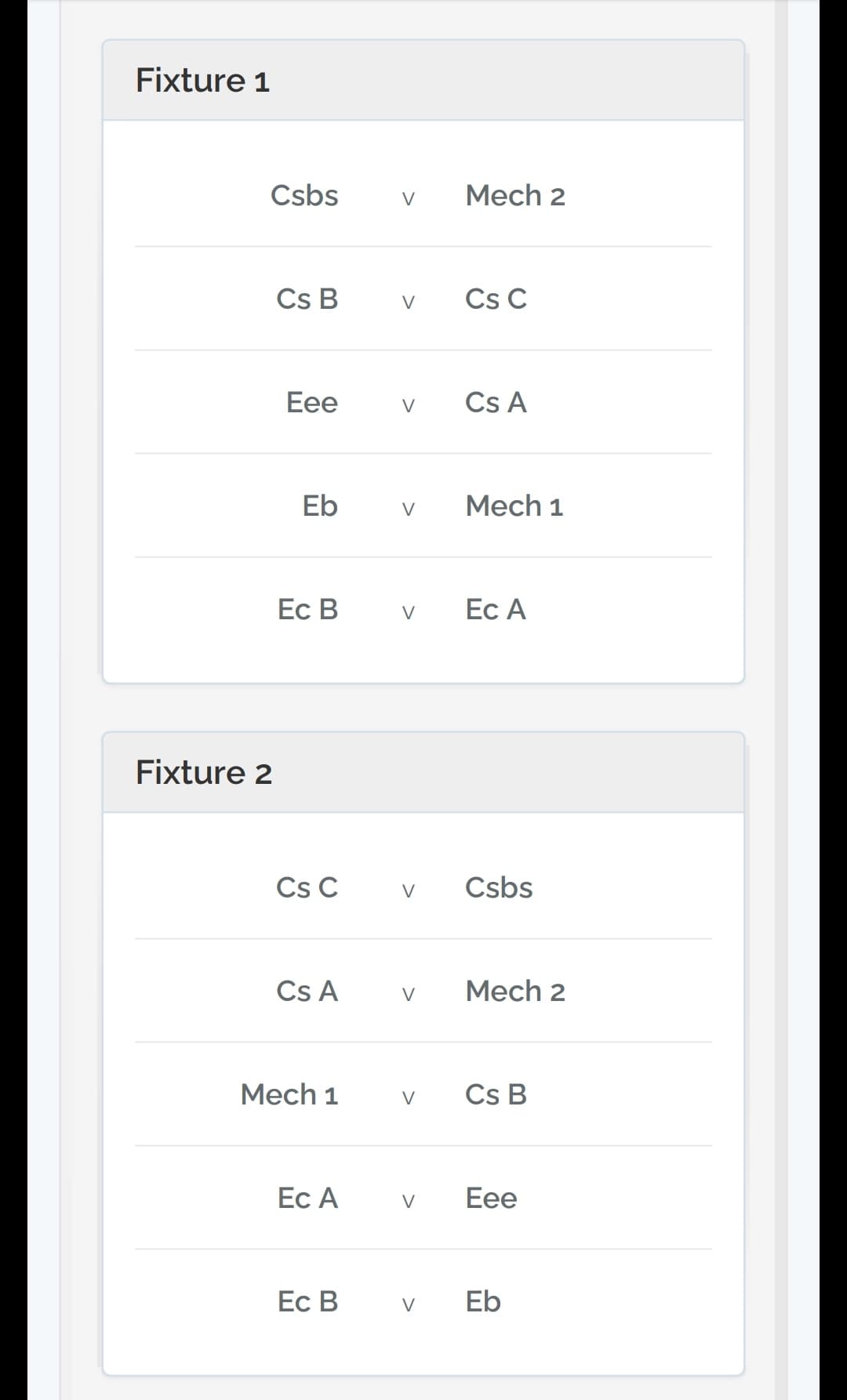Select Cs C in Fixture 2
The height and width of the screenshot is (1400, 847).
[307, 887]
